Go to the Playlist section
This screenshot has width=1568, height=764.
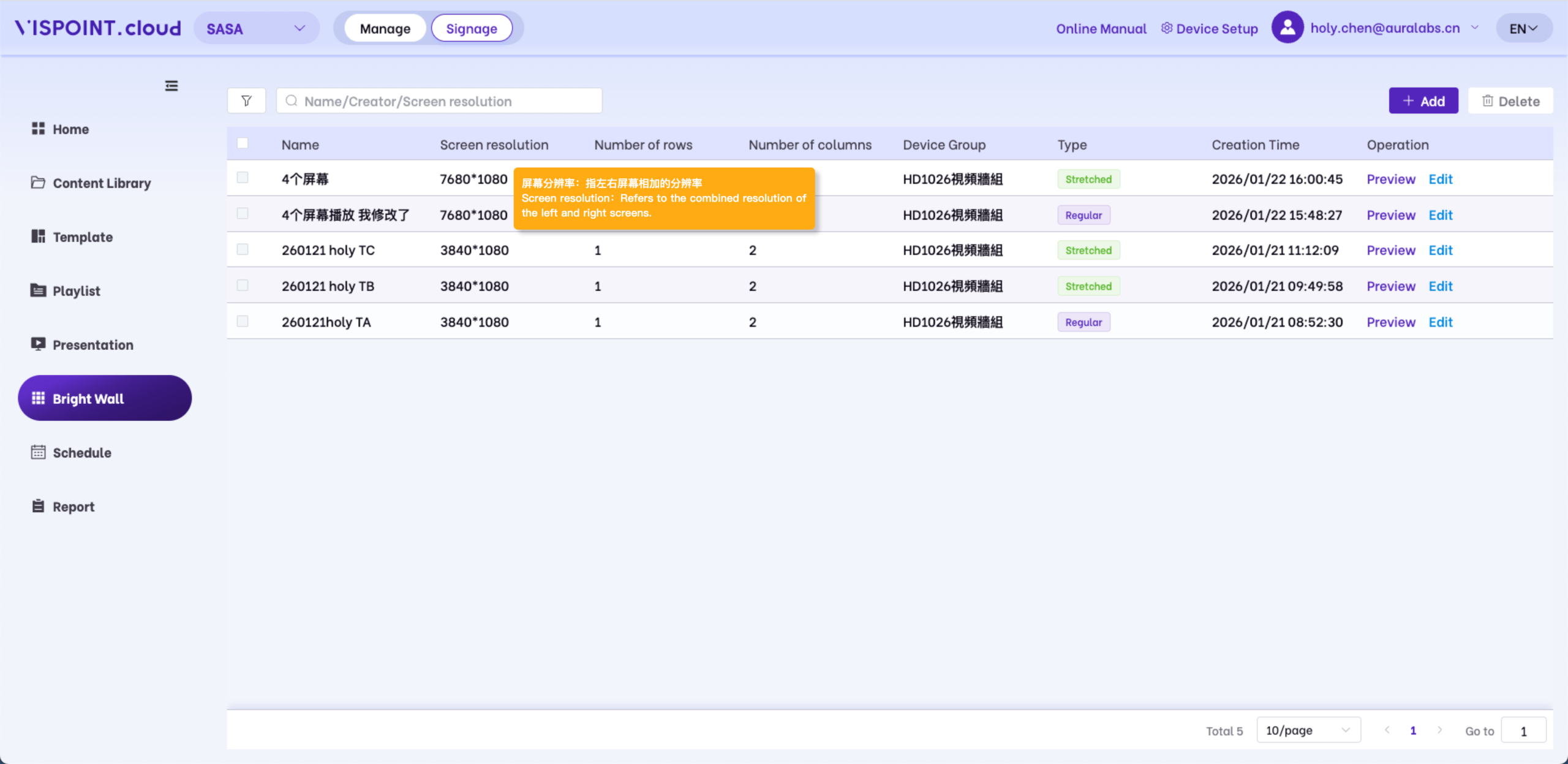[76, 291]
